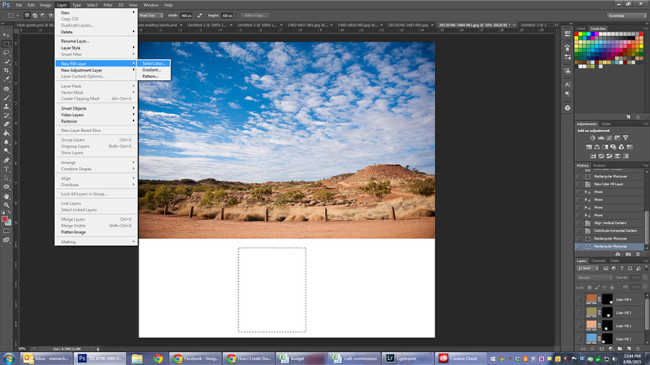Expand the New submenu in Layer menu
Viewport: 650px width, 365px height.
coord(96,12)
